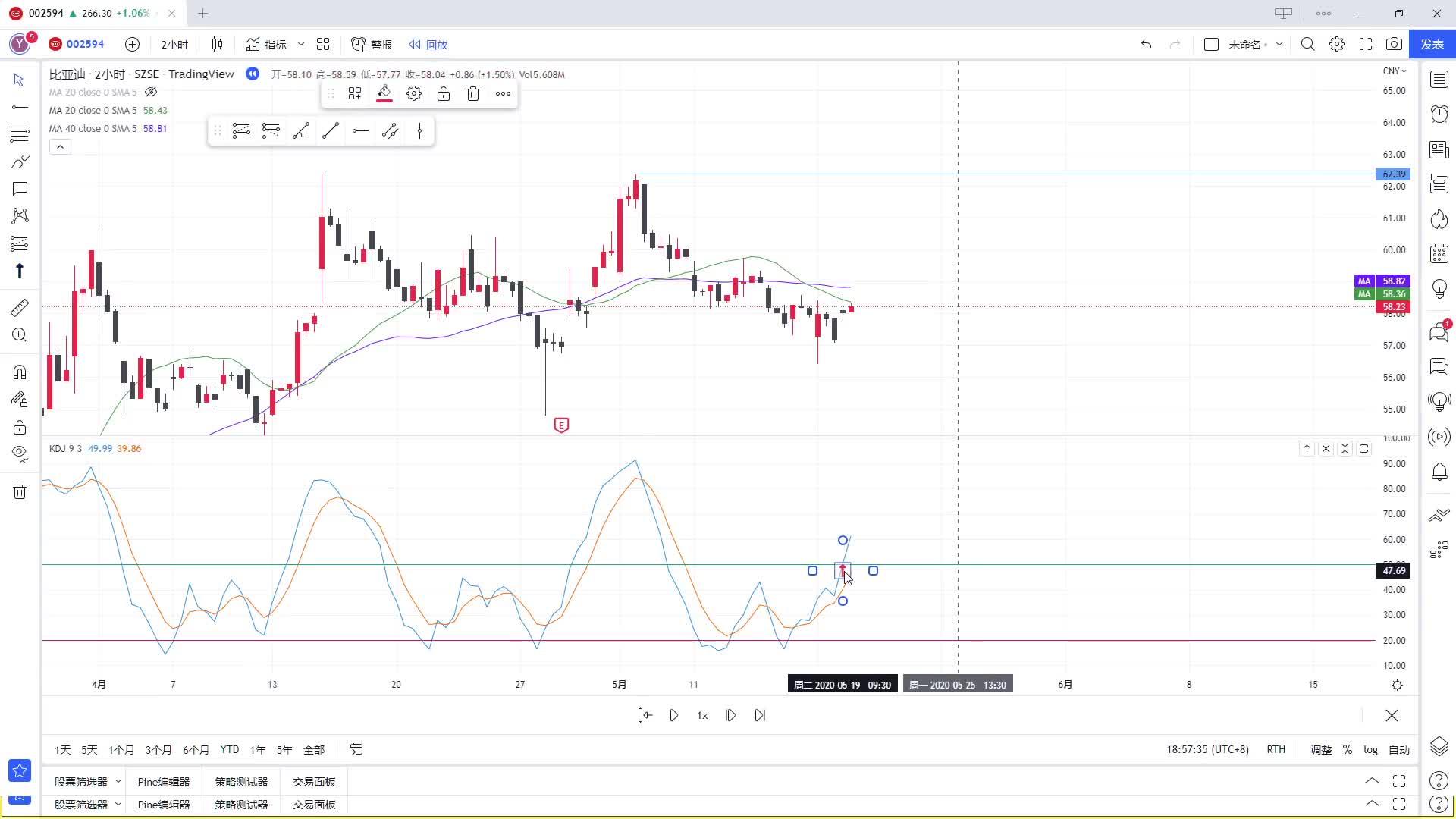
Task: Click the trash icon in left sidebar
Action: [20, 492]
